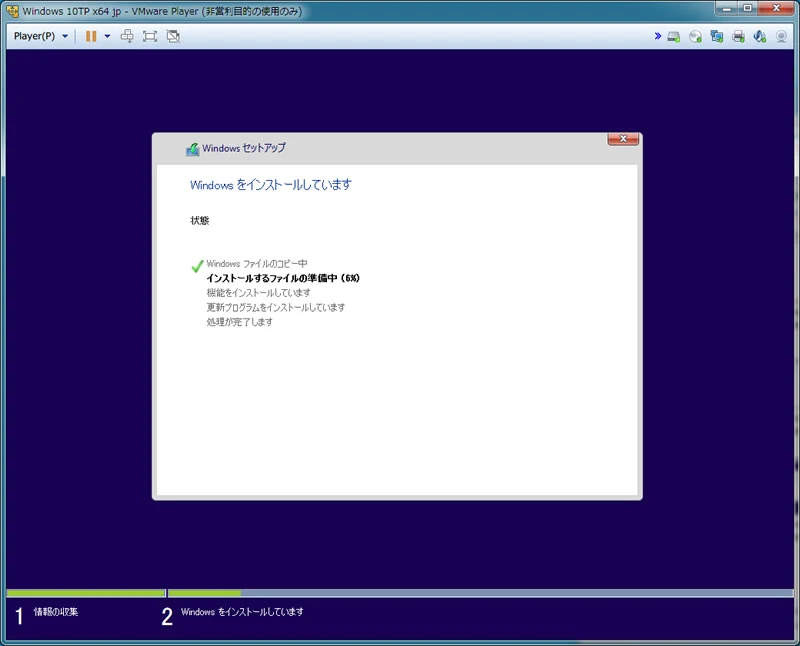
Task: Open the Player(P) menu
Action: [41, 36]
